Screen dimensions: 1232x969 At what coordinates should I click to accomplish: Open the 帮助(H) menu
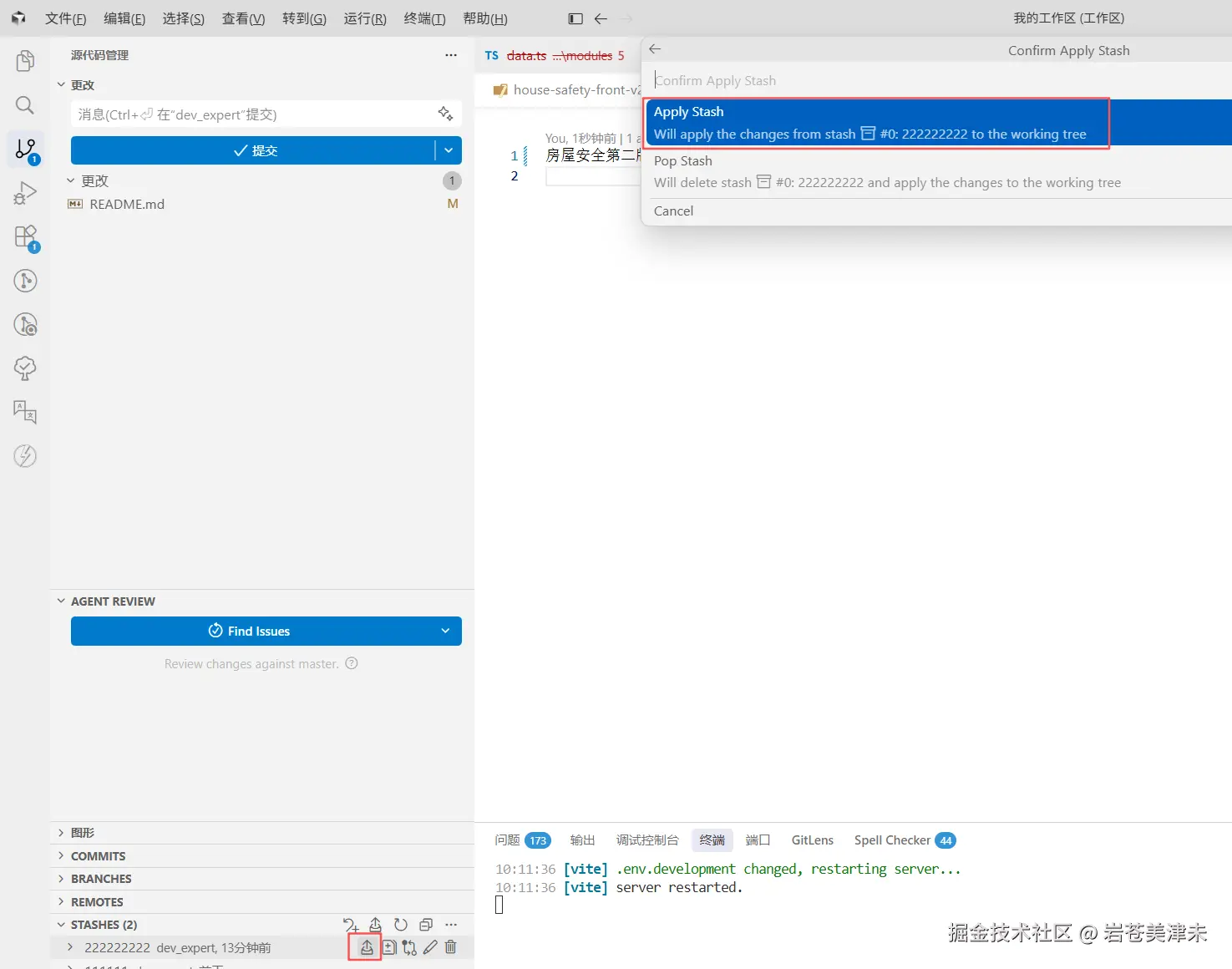485,18
